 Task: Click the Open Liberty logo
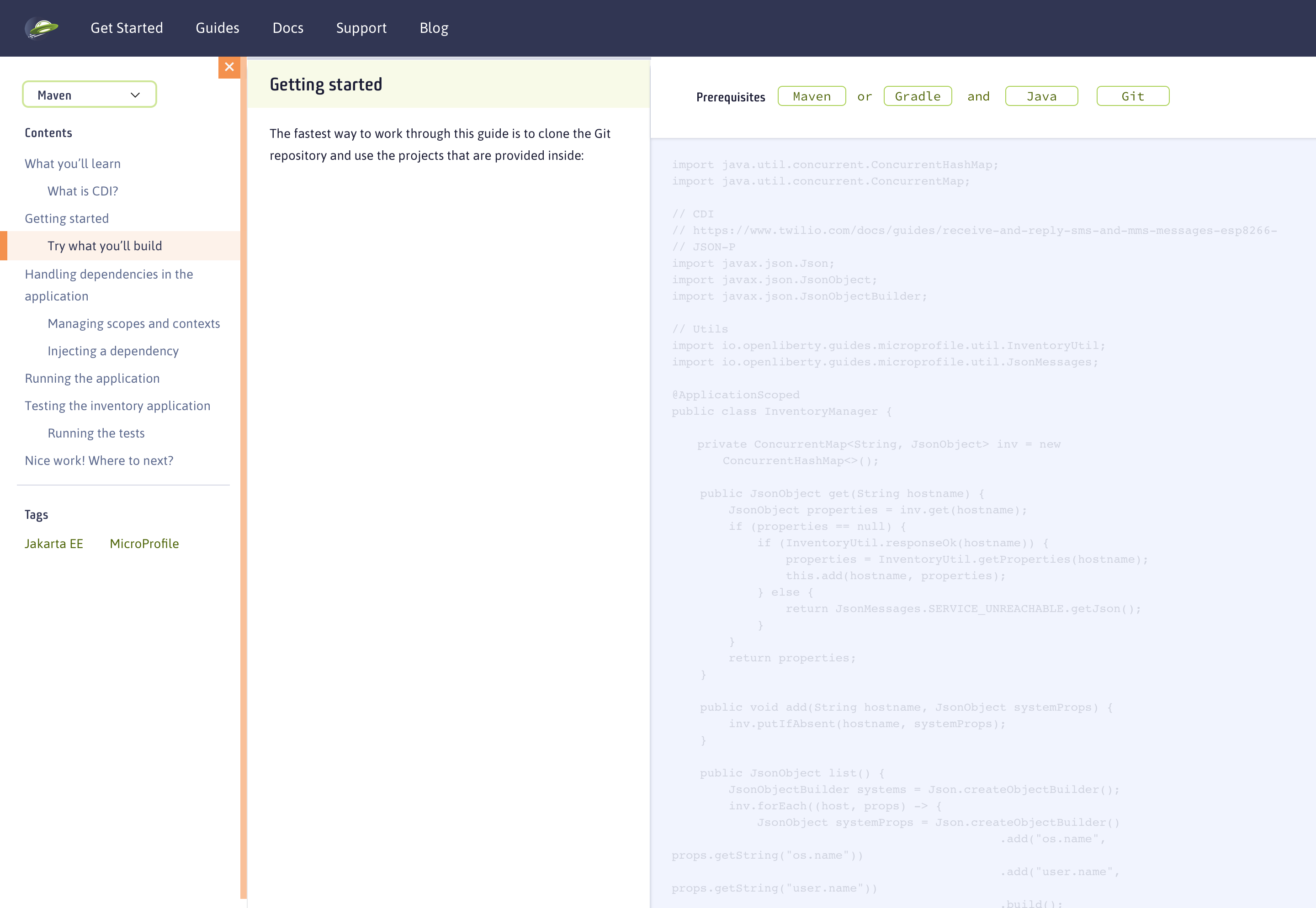coord(42,28)
